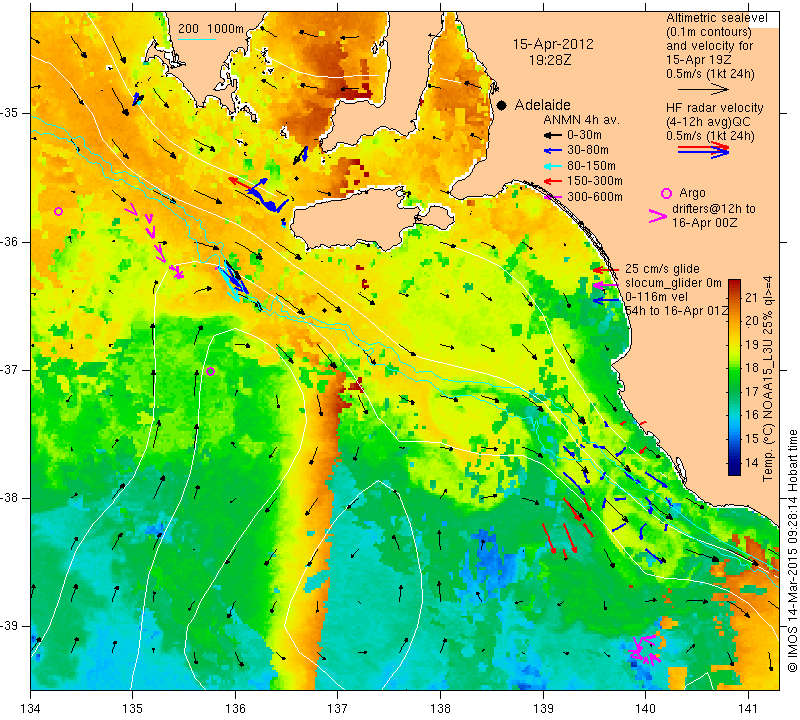Click the magenta 300-600m legend arrow

point(552,196)
